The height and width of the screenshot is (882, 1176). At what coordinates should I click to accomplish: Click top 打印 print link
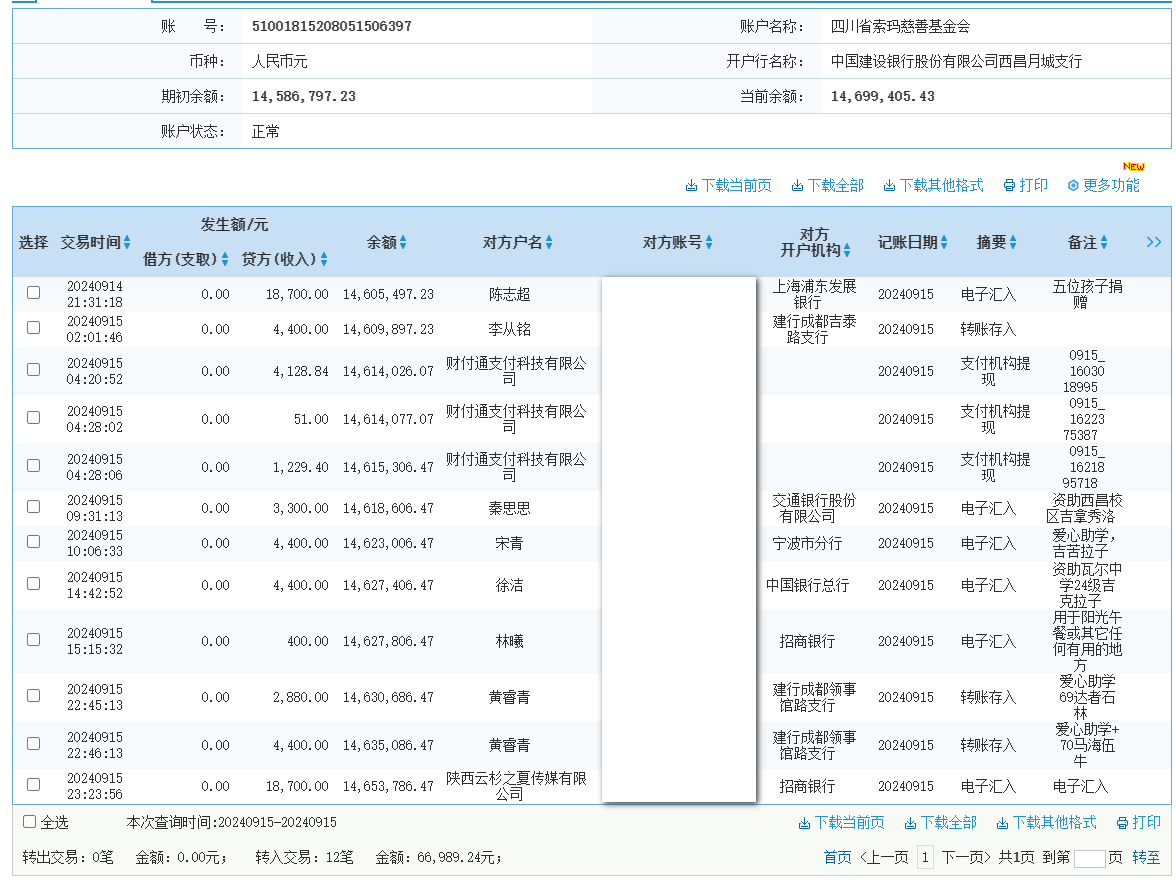(1025, 185)
